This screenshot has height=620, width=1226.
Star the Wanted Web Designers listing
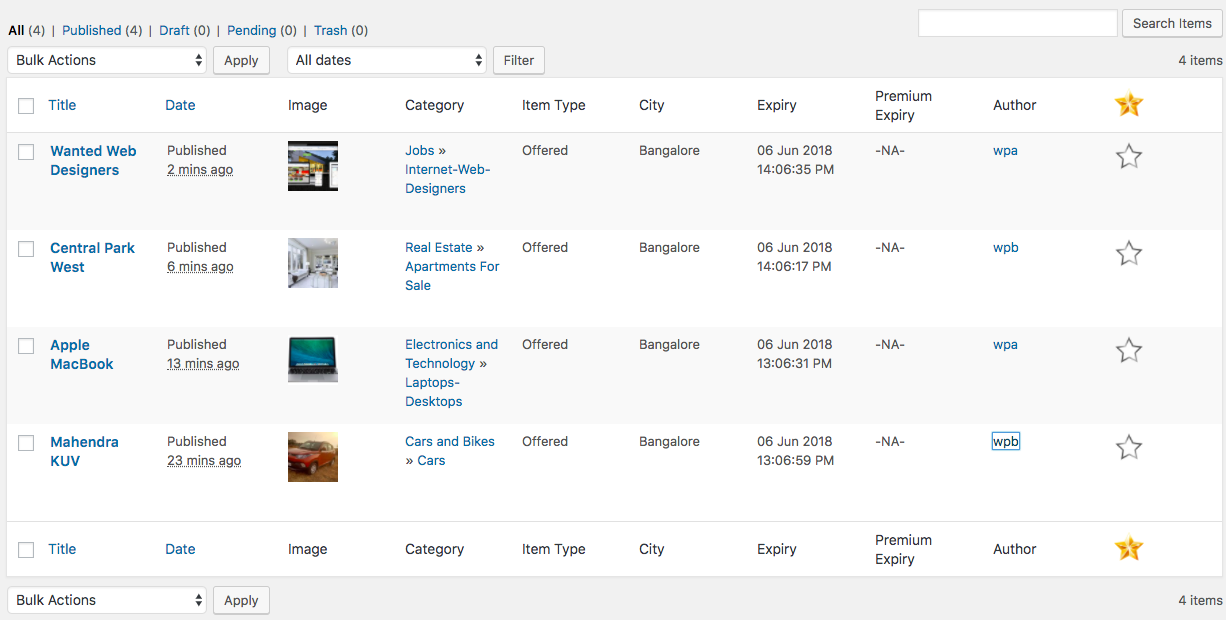(1128, 156)
